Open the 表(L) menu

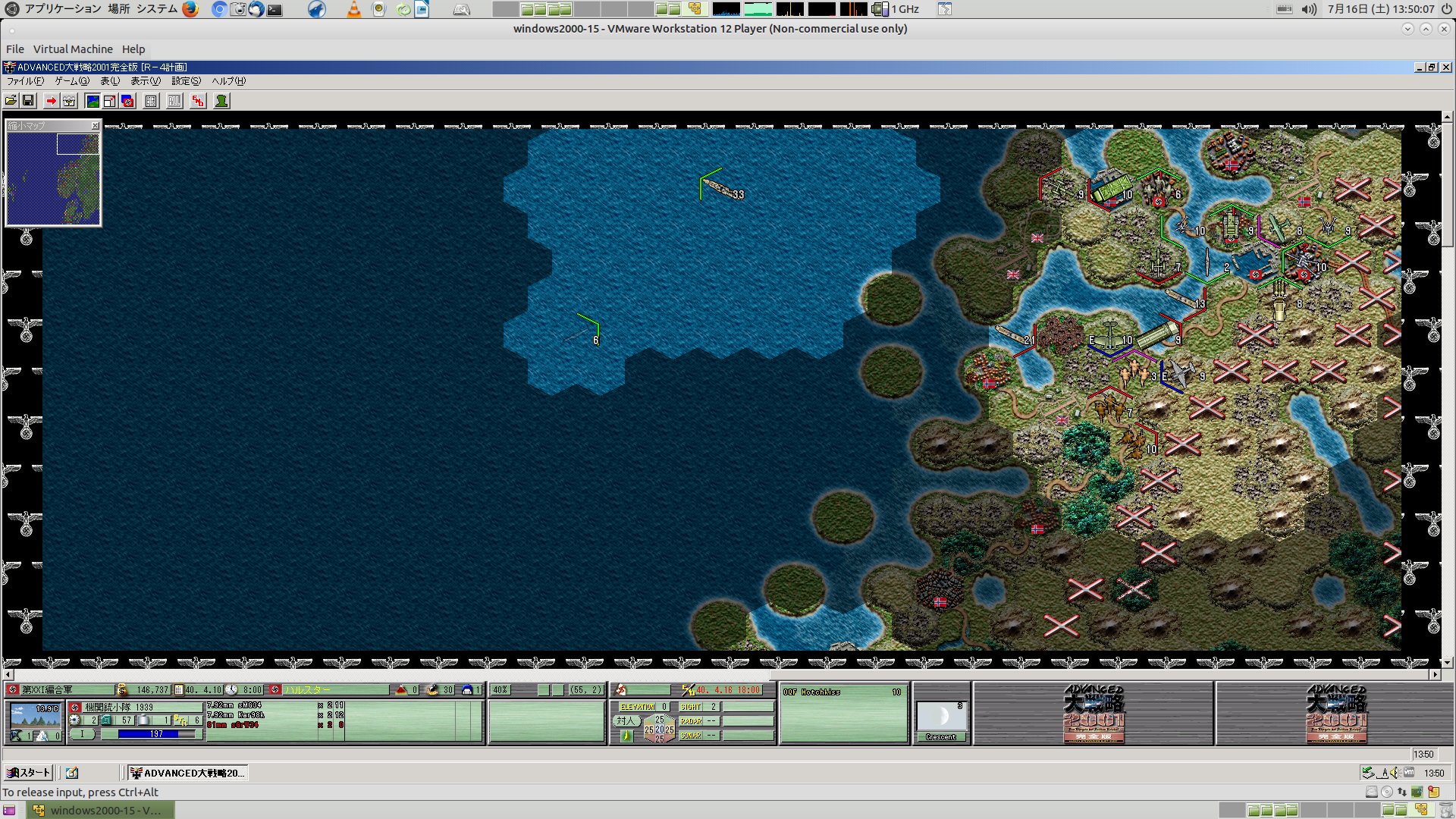pyautogui.click(x=110, y=81)
